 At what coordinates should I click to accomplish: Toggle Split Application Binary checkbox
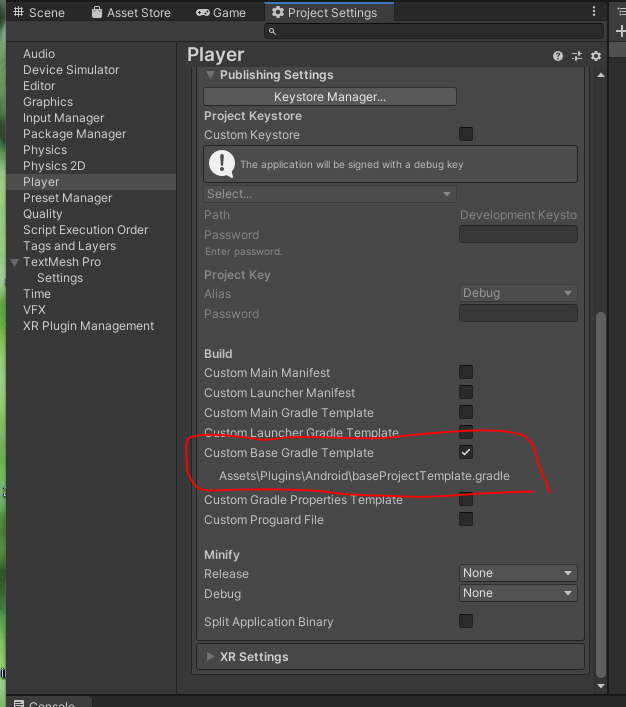(466, 621)
